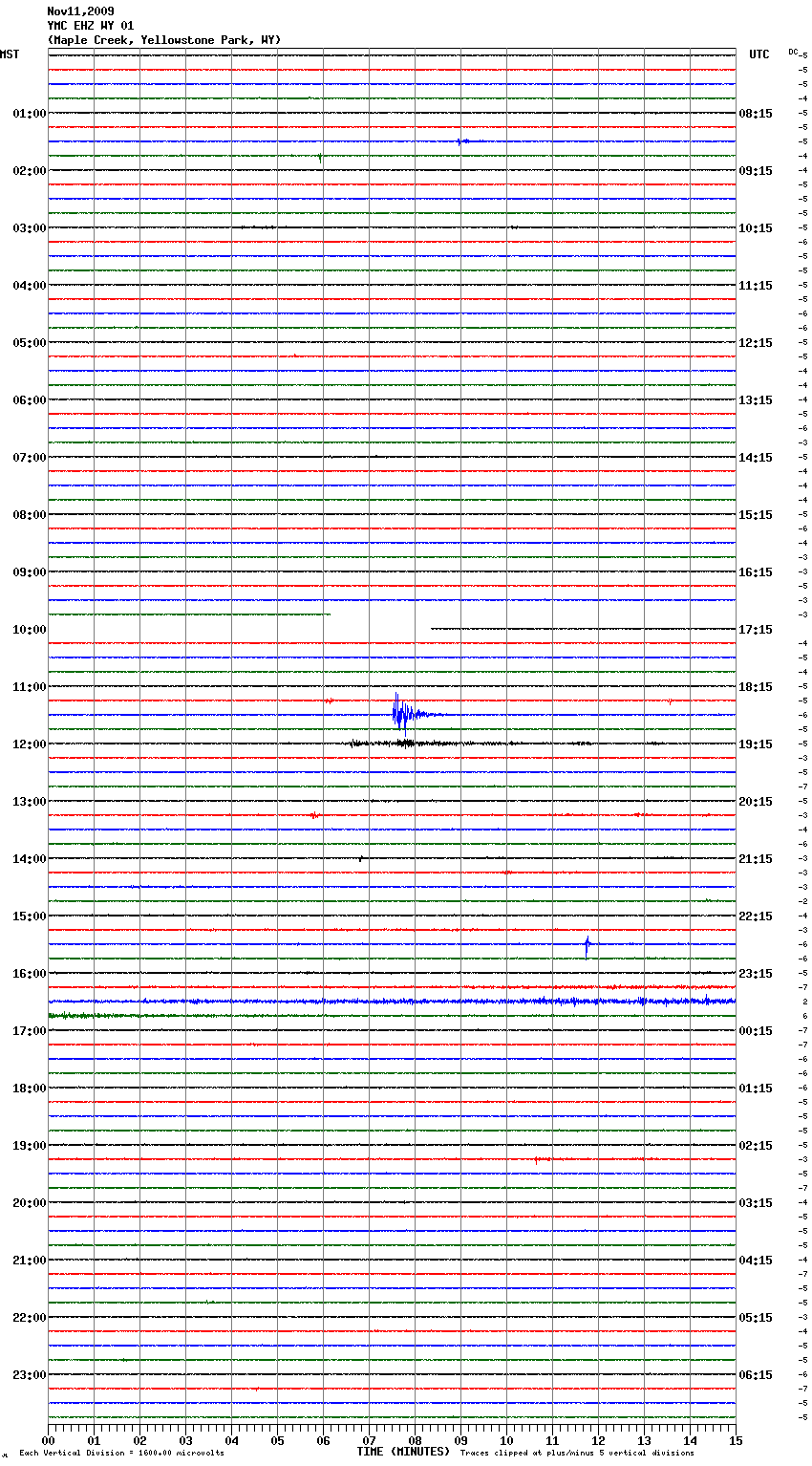Click the 'UTC' timezone heading
The width and height of the screenshot is (812, 1466).
[x=759, y=54]
